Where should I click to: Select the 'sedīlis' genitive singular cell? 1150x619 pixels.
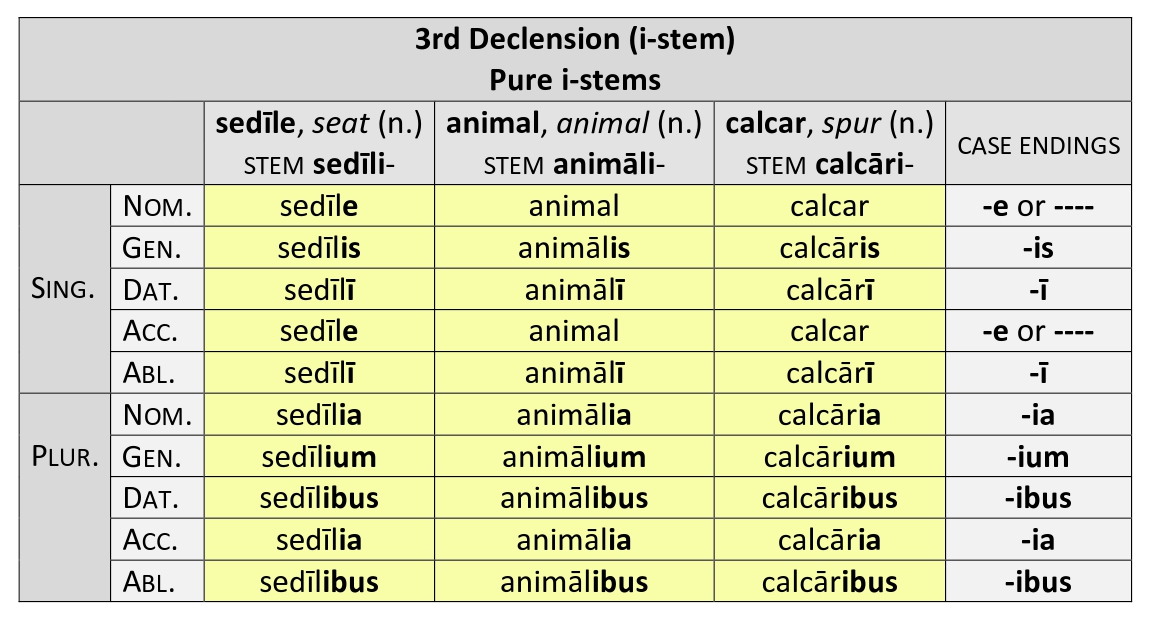(x=319, y=248)
